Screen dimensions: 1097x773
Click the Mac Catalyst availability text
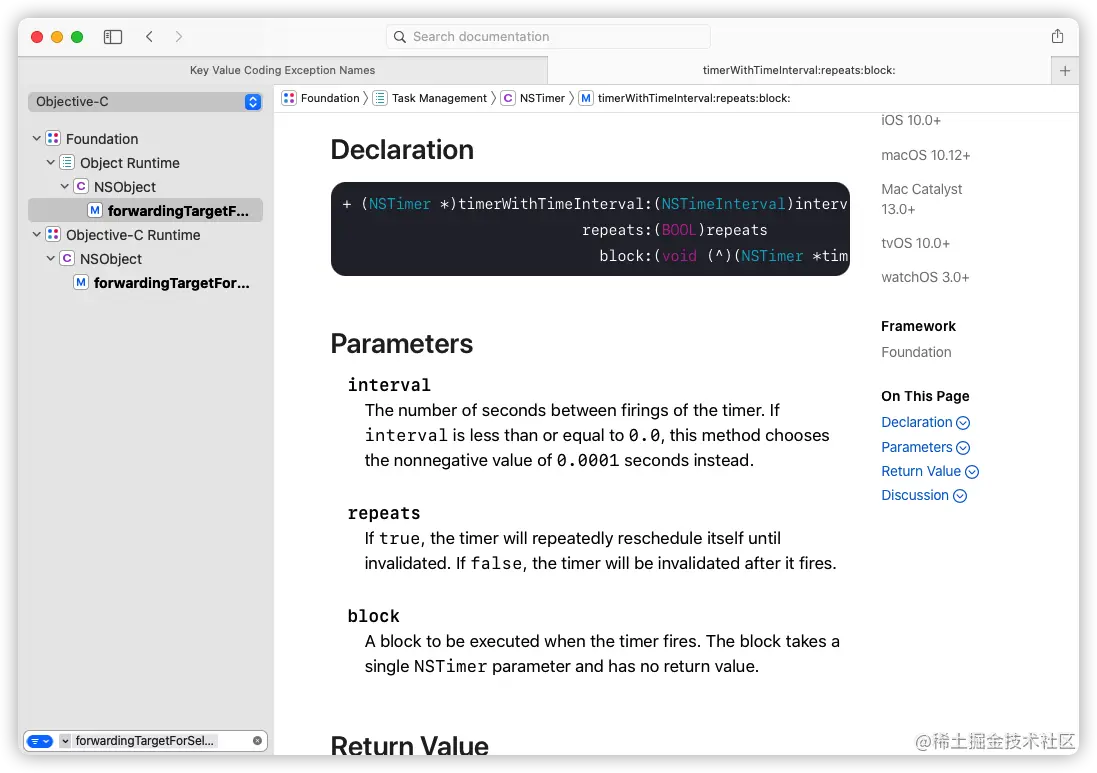coord(921,199)
